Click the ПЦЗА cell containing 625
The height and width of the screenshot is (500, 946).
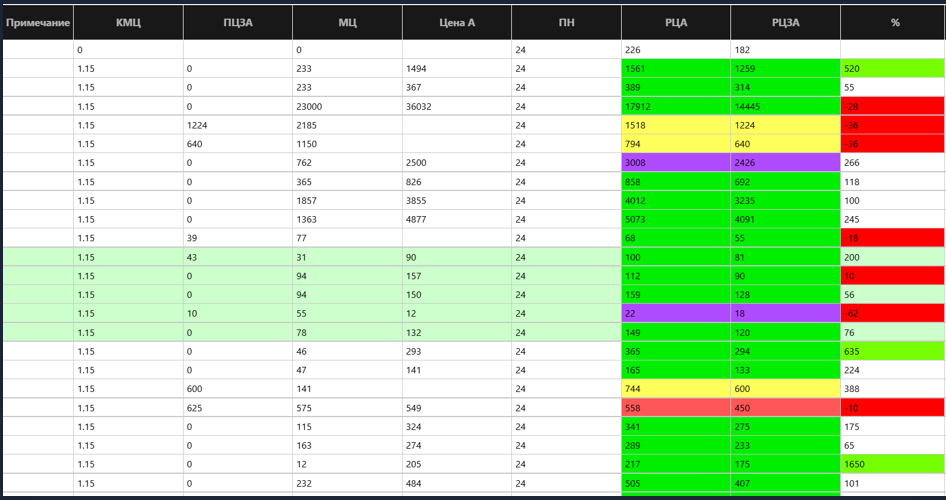click(x=238, y=409)
